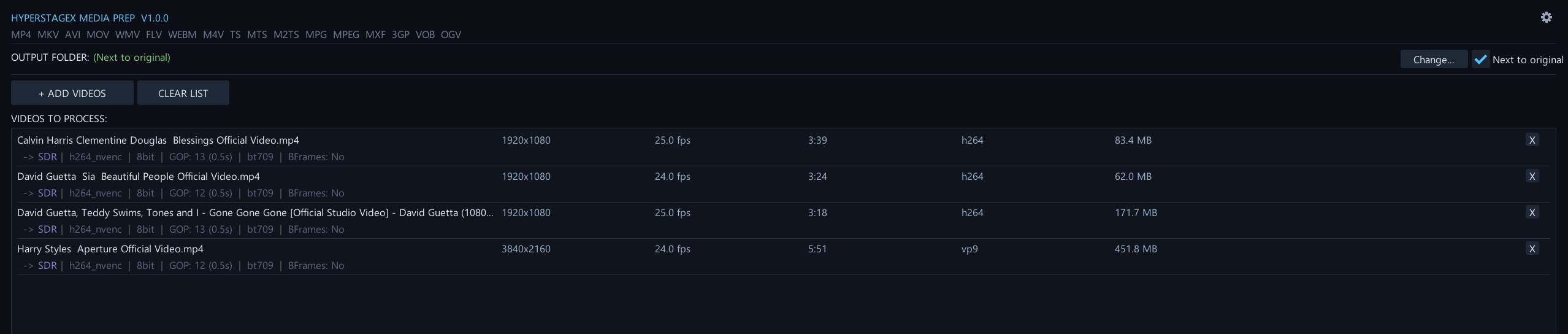Image resolution: width=1568 pixels, height=334 pixels.
Task: Remove Harry Styles Aperture video from list
Action: [1532, 249]
